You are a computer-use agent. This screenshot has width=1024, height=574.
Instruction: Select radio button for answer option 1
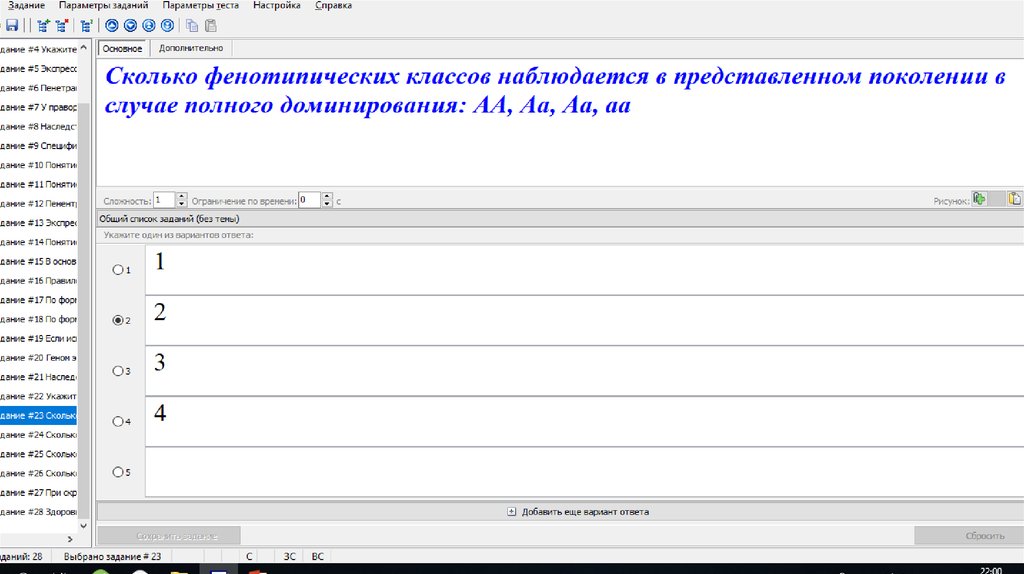118,270
